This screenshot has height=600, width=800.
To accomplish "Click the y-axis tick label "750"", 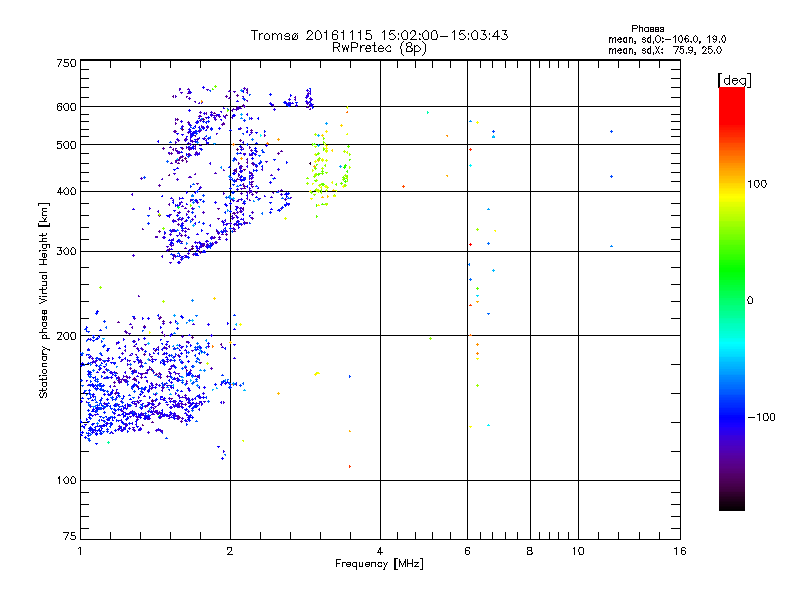I will pyautogui.click(x=66, y=63).
